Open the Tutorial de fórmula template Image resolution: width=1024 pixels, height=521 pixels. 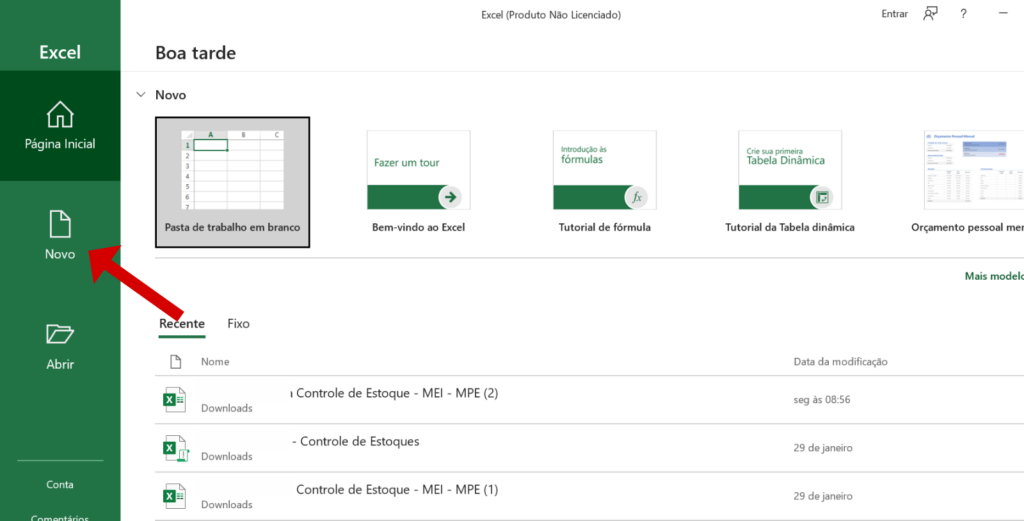point(605,182)
